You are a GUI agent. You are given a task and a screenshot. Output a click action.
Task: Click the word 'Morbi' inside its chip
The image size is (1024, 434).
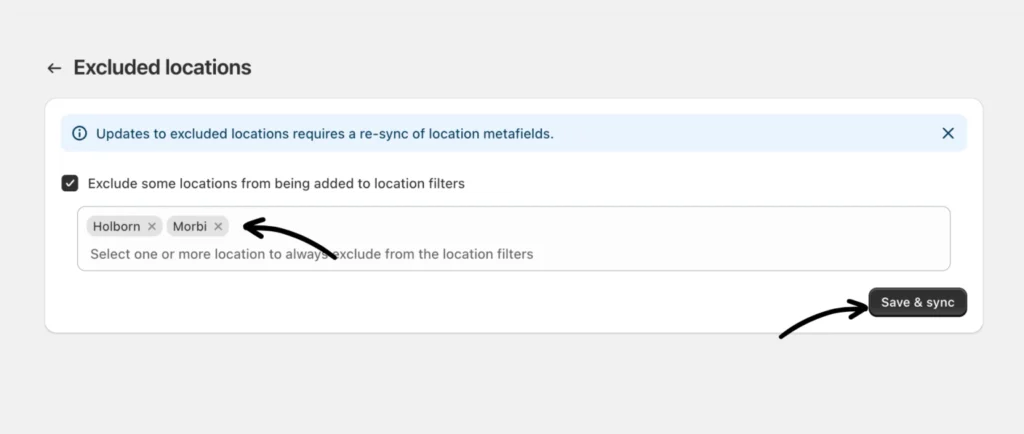point(190,226)
